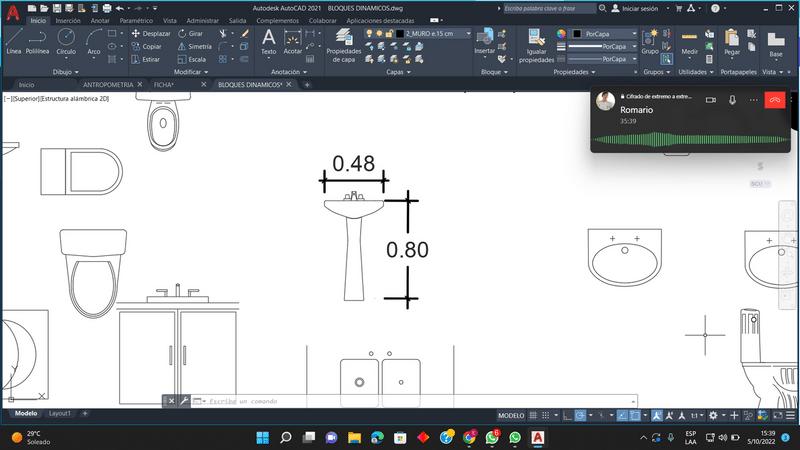Click the Print icon in quick access toolbar

[x=107, y=8]
